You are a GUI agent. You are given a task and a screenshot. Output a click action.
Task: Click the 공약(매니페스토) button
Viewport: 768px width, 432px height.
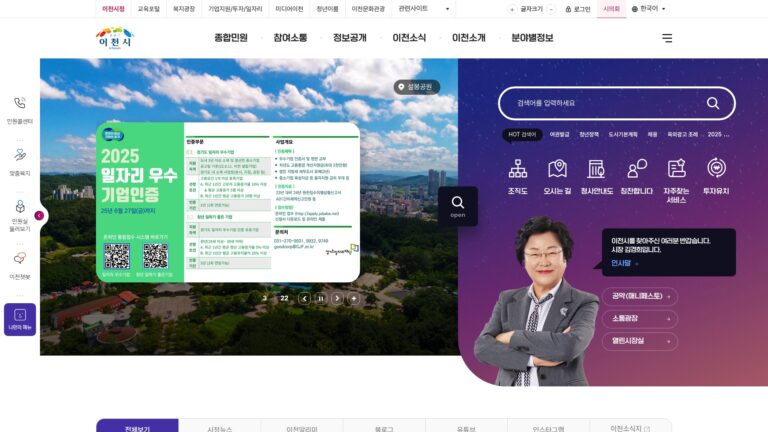[x=640, y=296]
